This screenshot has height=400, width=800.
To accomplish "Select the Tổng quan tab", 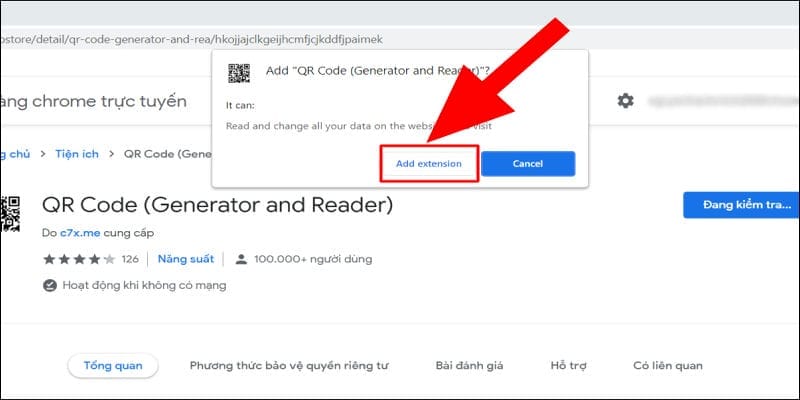I will [x=113, y=366].
